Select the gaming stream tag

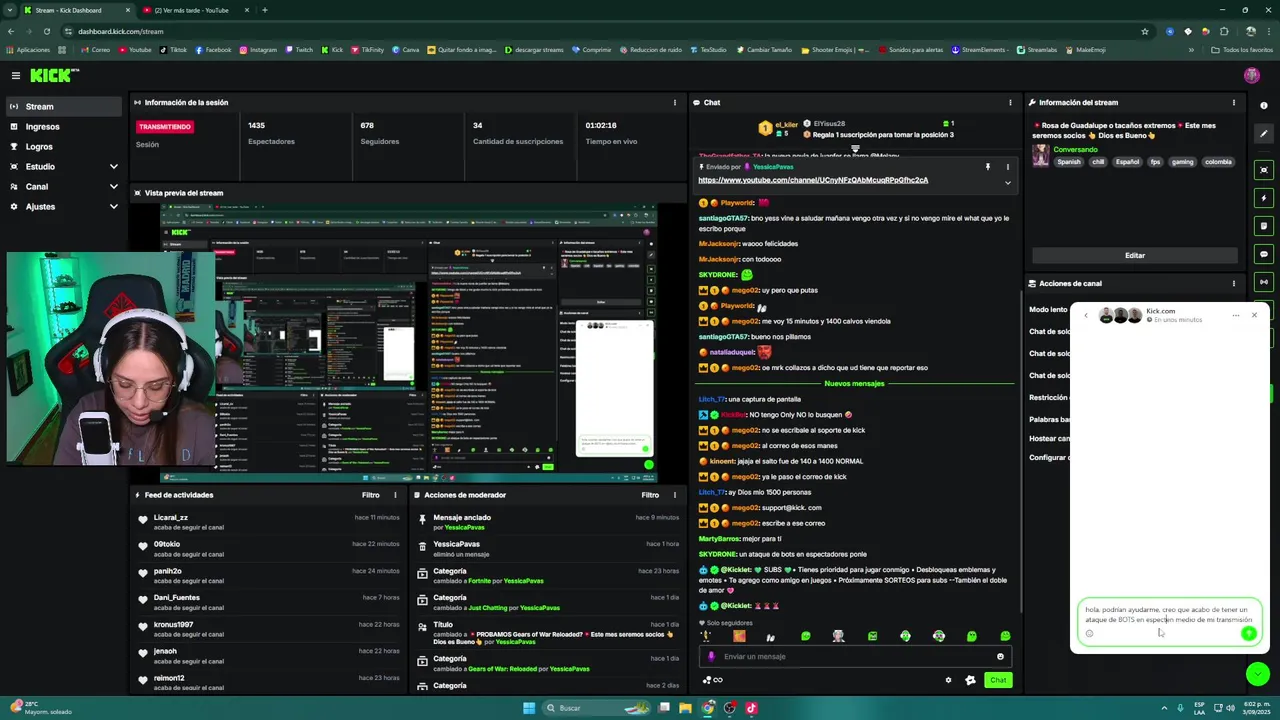point(1183,162)
